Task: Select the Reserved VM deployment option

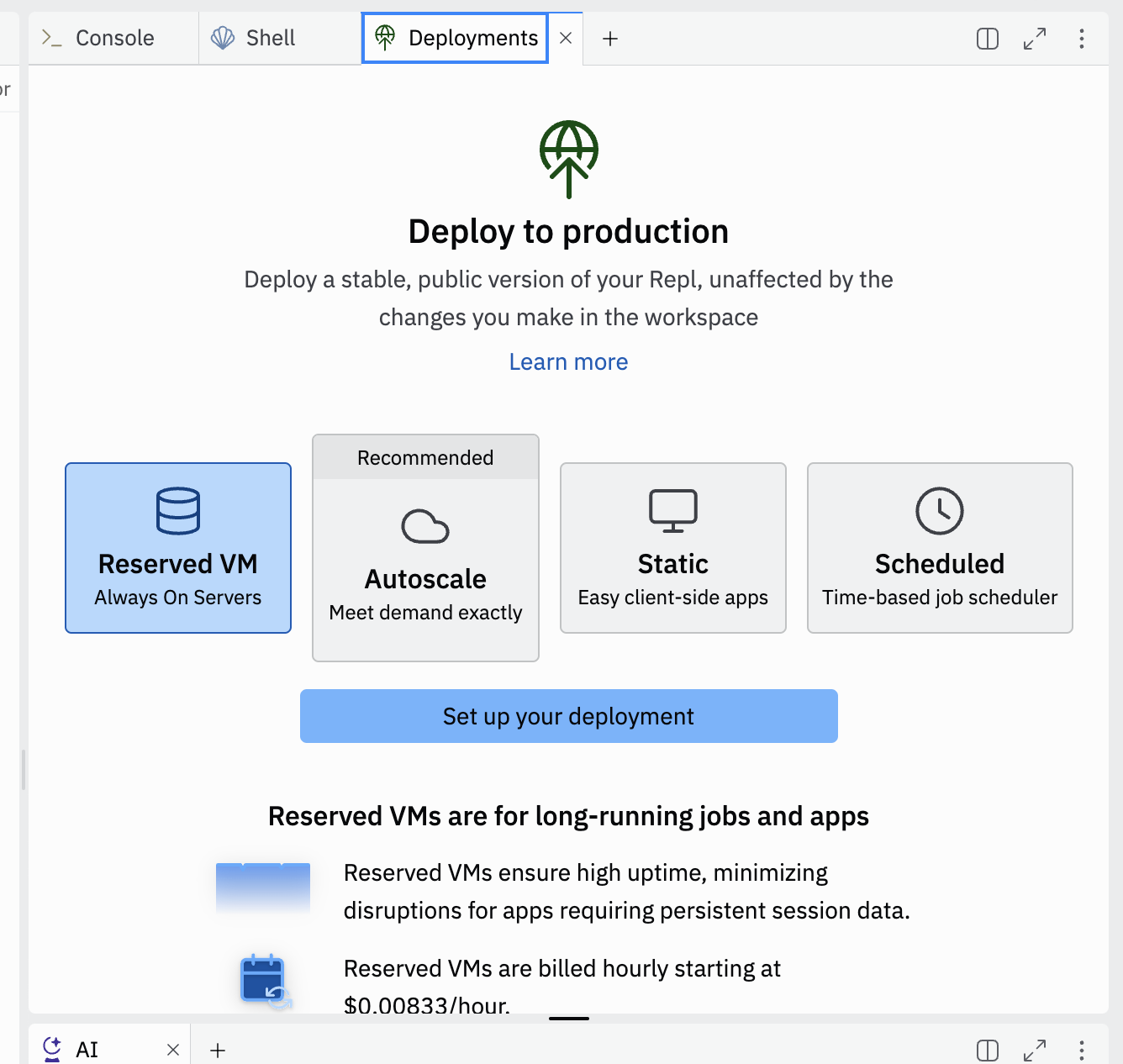Action: [178, 548]
